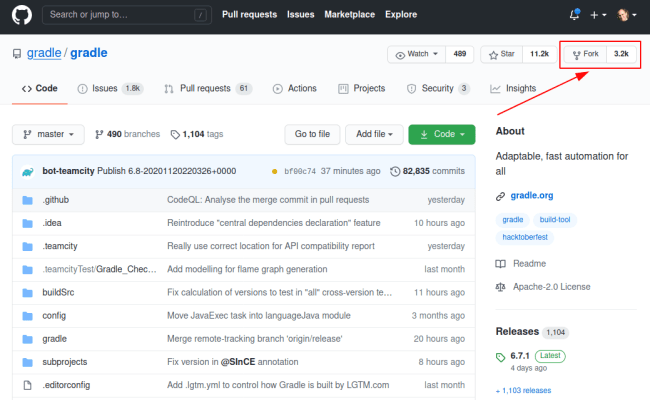This screenshot has width=650, height=400.
Task: Click the repository book icon beside gradle
Action: pos(17,54)
